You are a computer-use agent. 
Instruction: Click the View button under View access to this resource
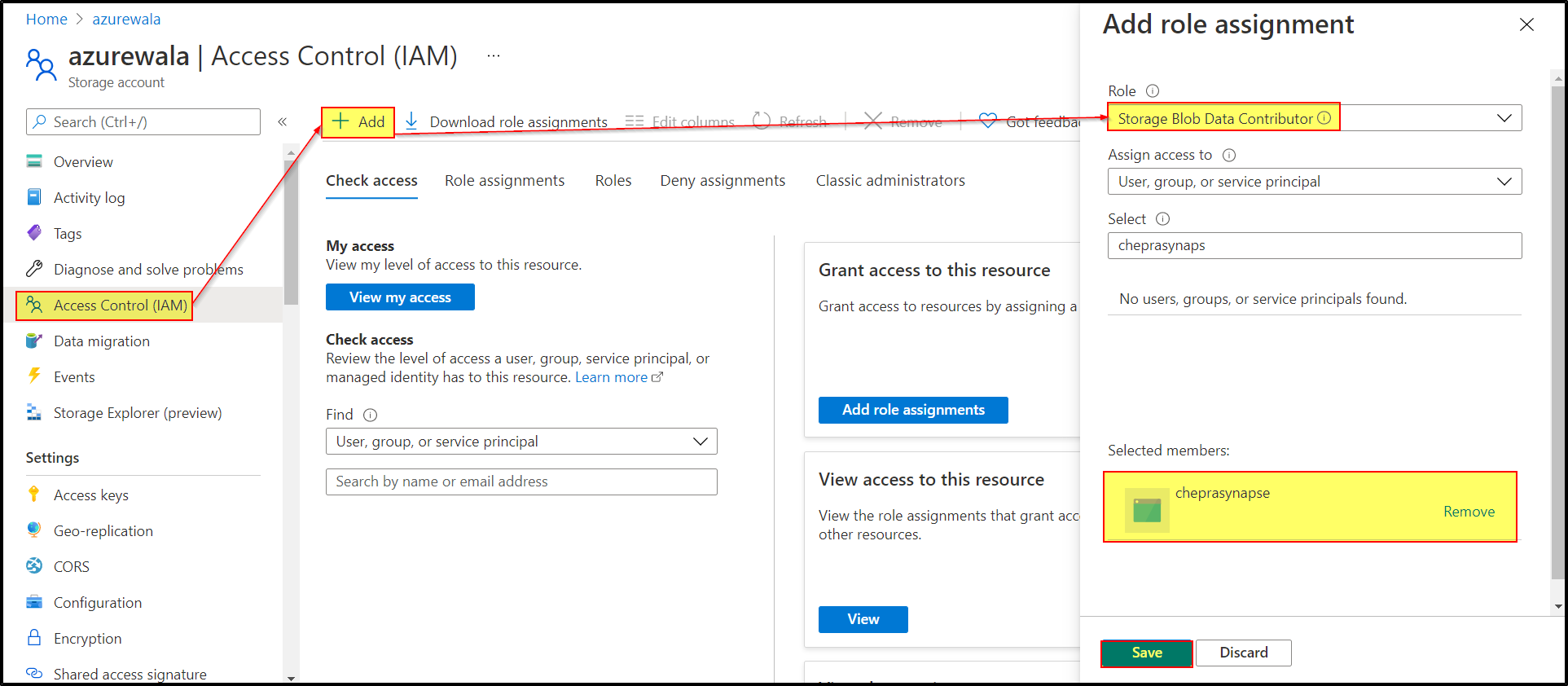pyautogui.click(x=863, y=619)
